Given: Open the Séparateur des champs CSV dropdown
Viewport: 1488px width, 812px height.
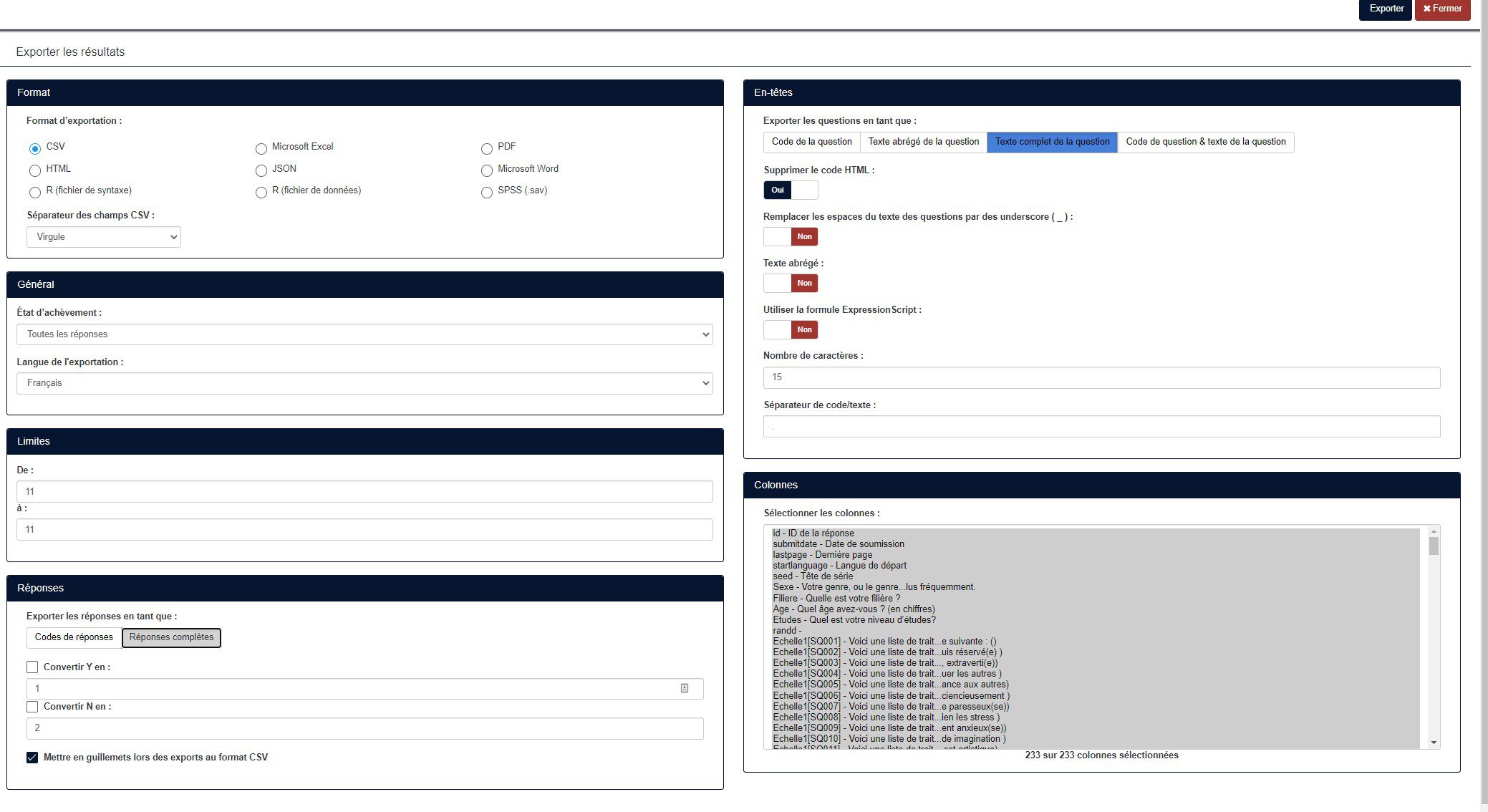Looking at the screenshot, I should 104,237.
